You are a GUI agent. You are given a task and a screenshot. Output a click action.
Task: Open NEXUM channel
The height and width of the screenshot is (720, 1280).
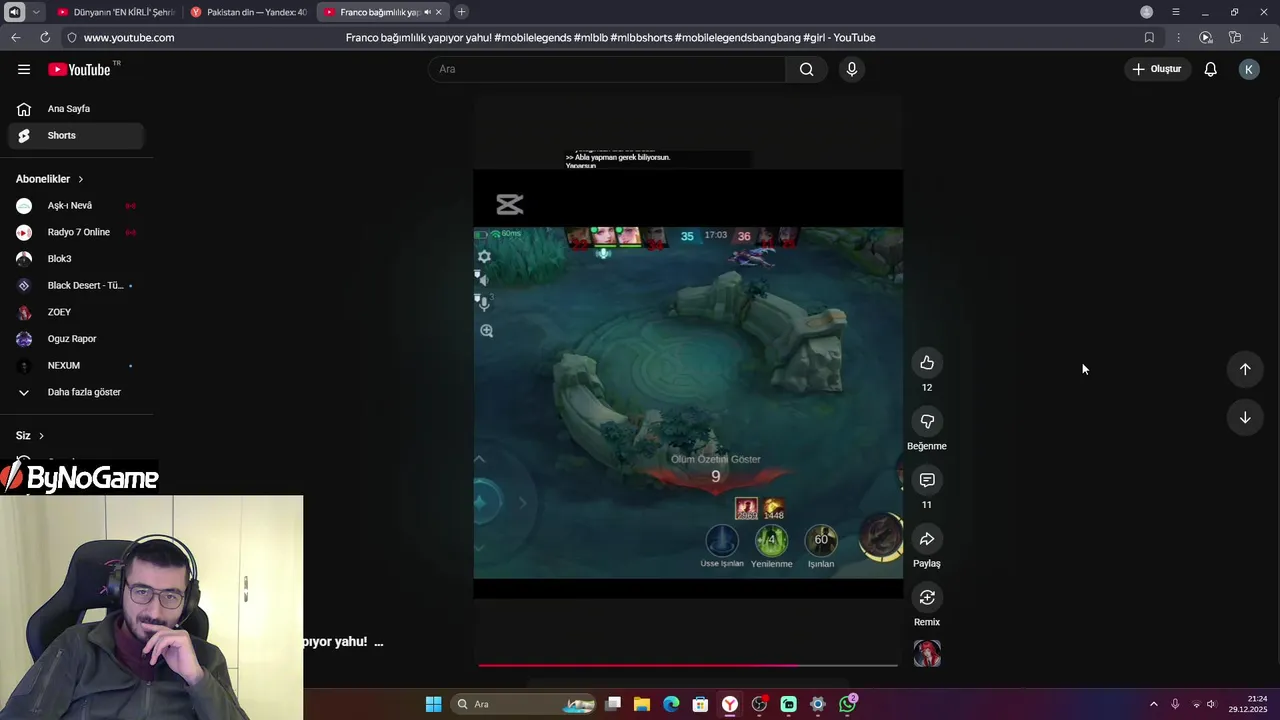click(x=76, y=365)
